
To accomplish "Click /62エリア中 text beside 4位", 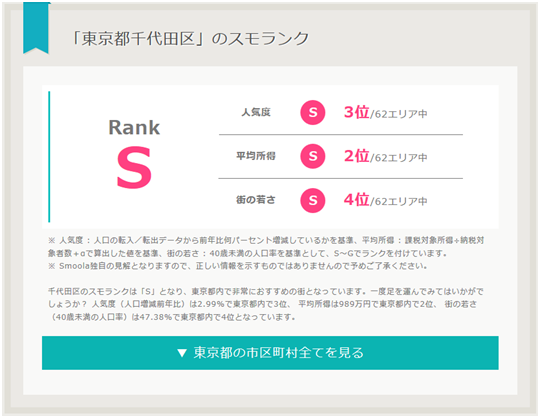I will [398, 201].
